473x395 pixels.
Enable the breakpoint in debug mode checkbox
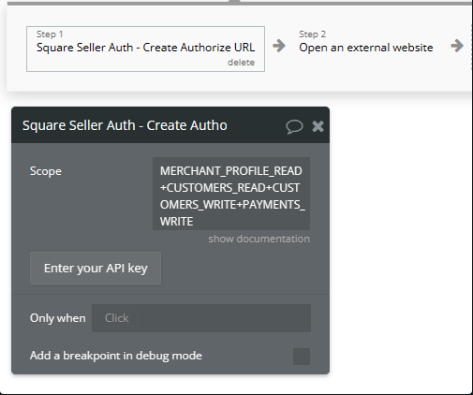[x=301, y=356]
